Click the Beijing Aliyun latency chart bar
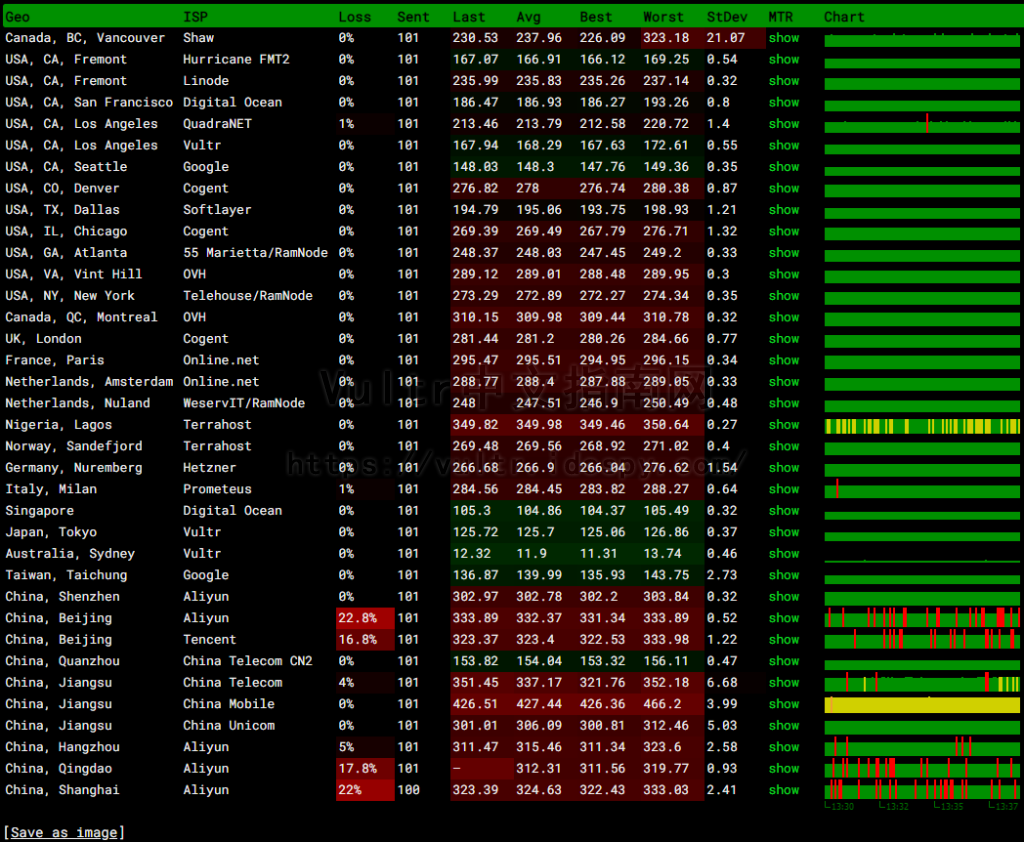 (922, 618)
